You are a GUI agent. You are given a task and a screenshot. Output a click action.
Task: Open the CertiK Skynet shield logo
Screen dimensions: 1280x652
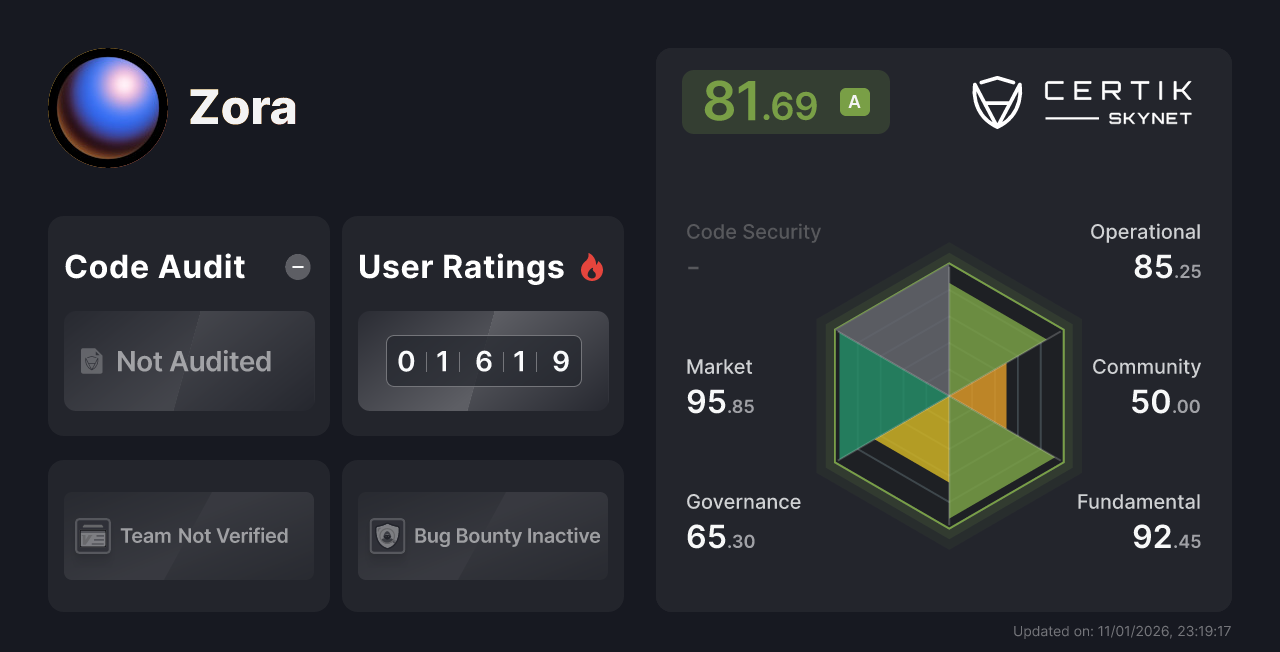tap(996, 101)
